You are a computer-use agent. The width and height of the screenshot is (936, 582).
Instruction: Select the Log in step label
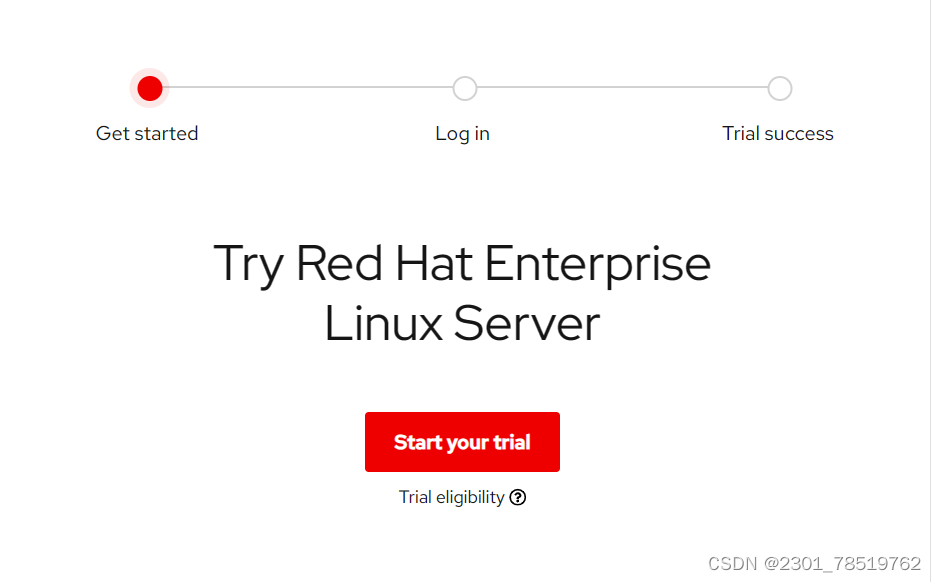pos(462,133)
